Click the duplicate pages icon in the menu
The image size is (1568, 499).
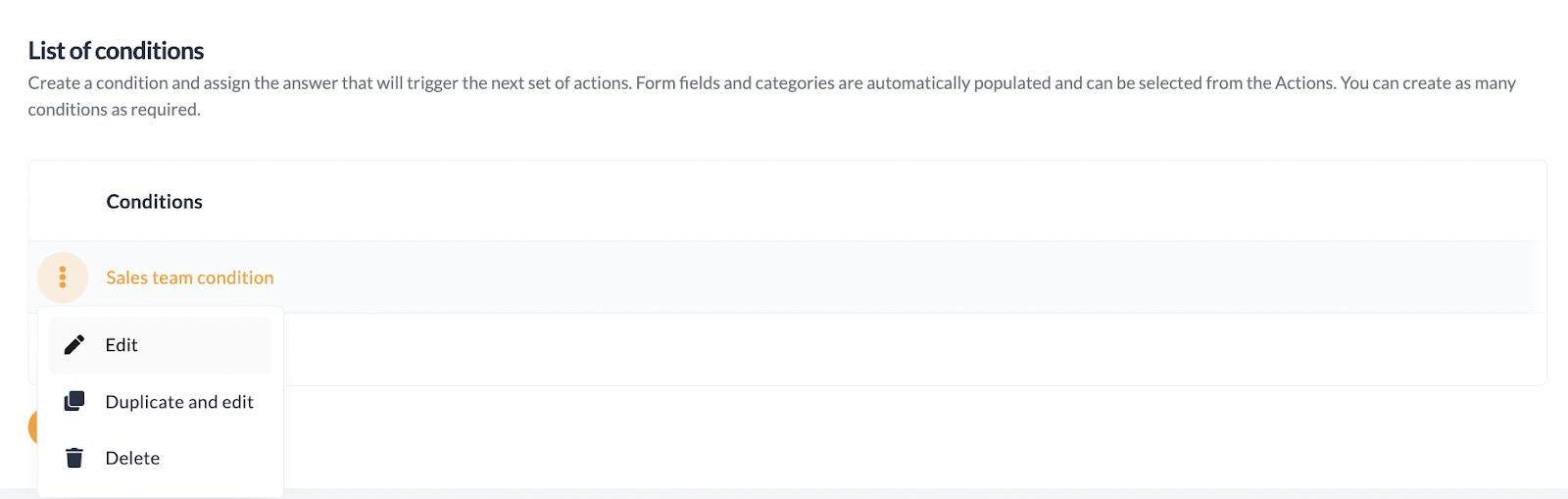(x=74, y=402)
